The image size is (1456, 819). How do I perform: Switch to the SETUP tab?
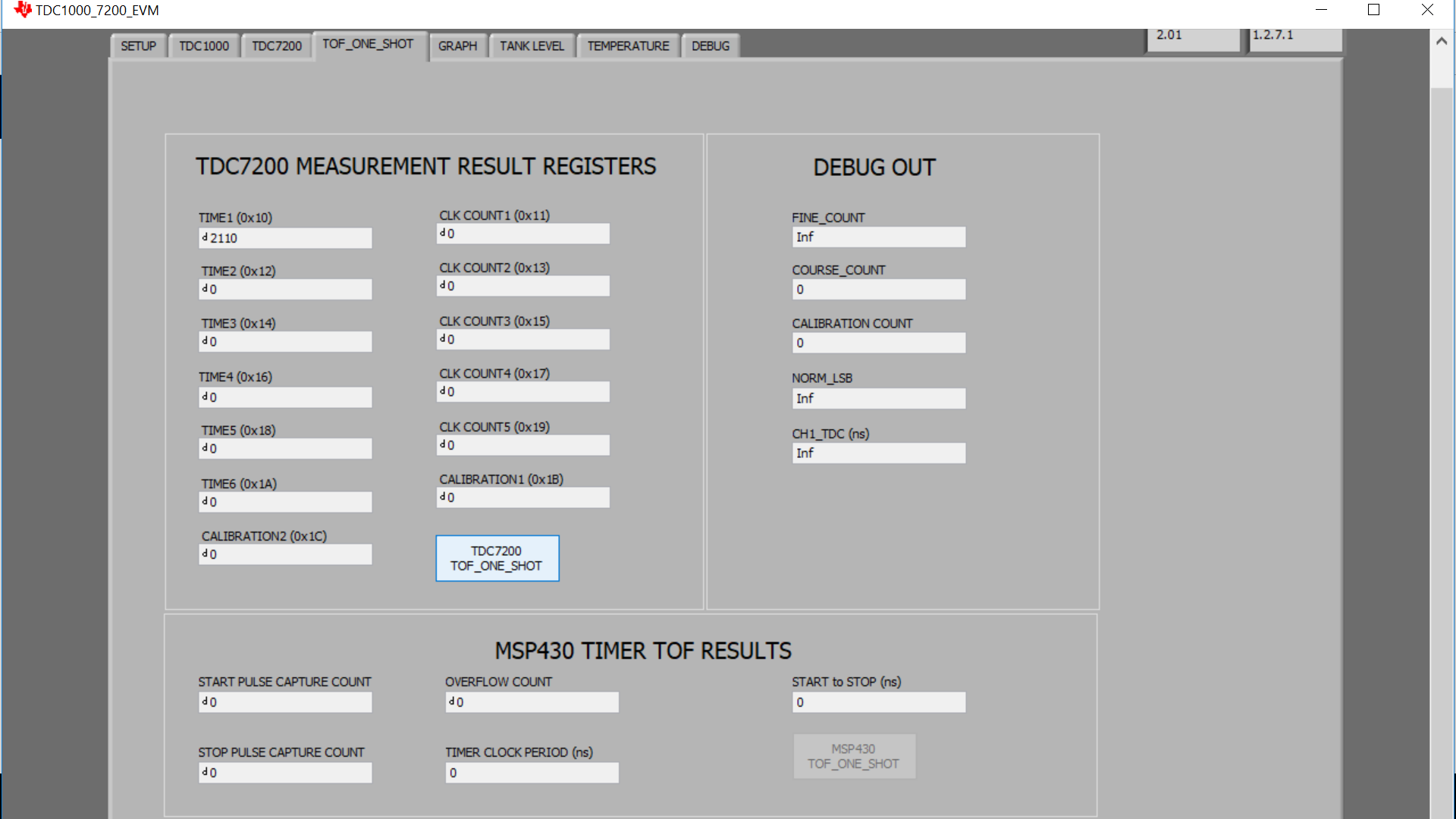click(138, 45)
